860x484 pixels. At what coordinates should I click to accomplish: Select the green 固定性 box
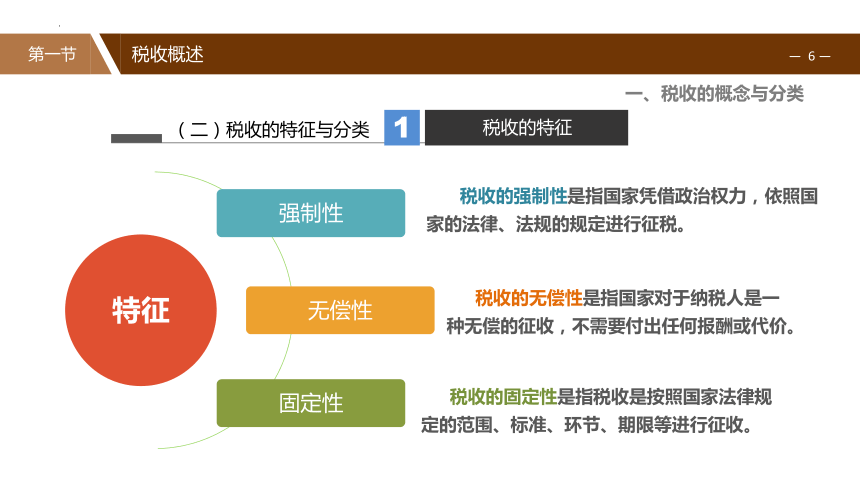coord(311,403)
